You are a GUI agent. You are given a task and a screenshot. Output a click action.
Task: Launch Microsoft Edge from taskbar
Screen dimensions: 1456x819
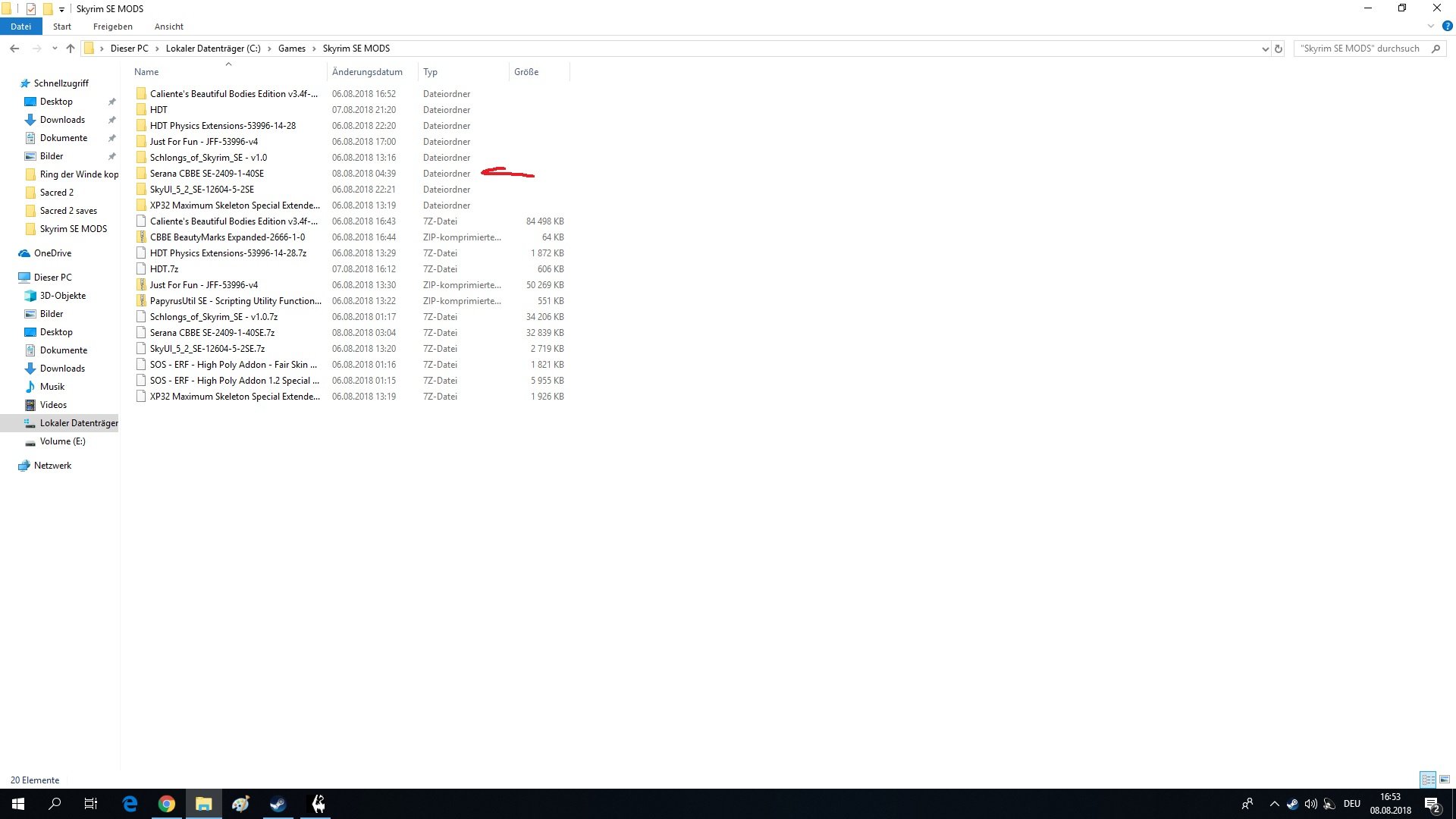tap(130, 804)
